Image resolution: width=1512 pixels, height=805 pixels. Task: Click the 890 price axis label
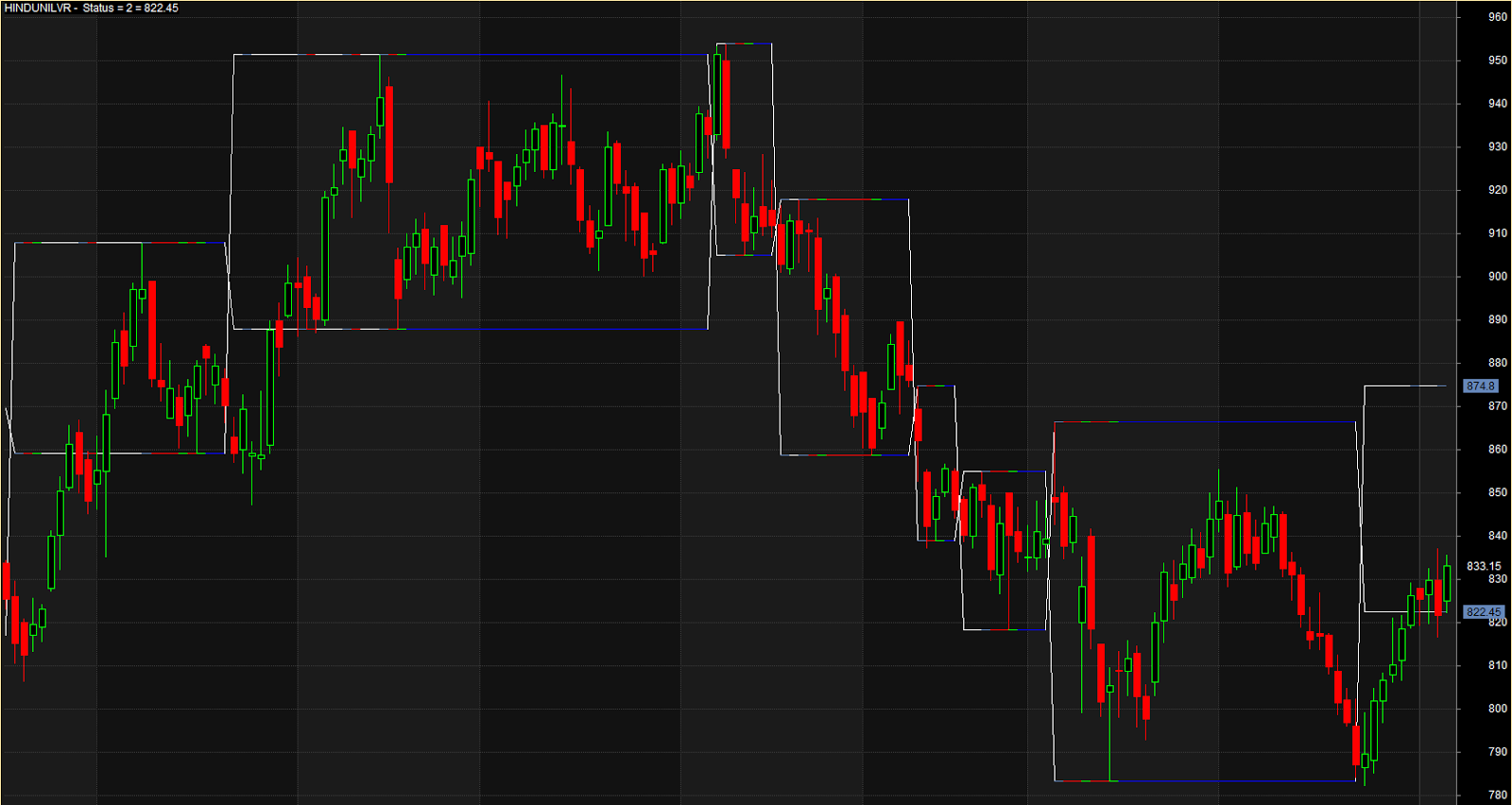(1498, 320)
